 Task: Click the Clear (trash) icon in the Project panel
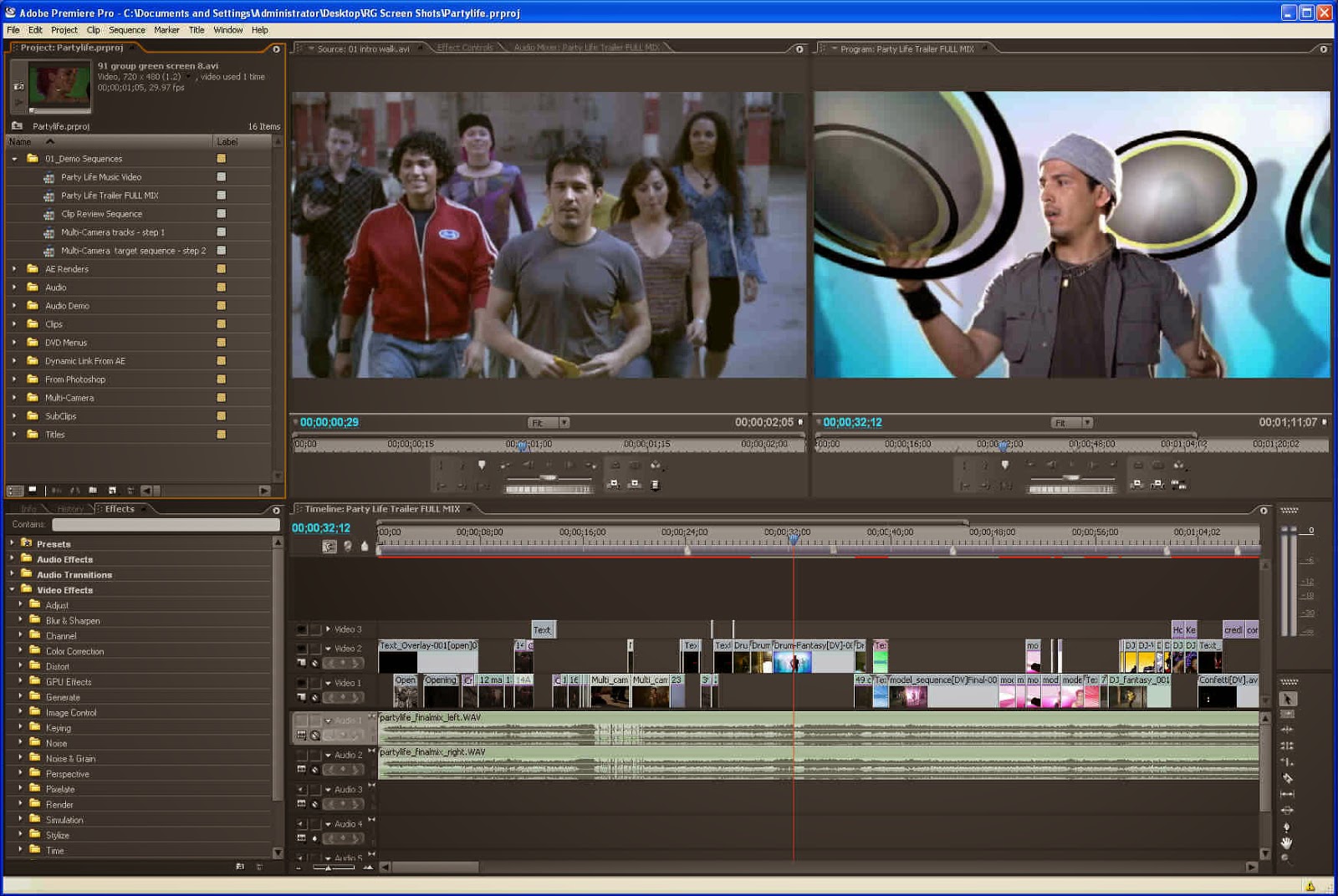131,491
